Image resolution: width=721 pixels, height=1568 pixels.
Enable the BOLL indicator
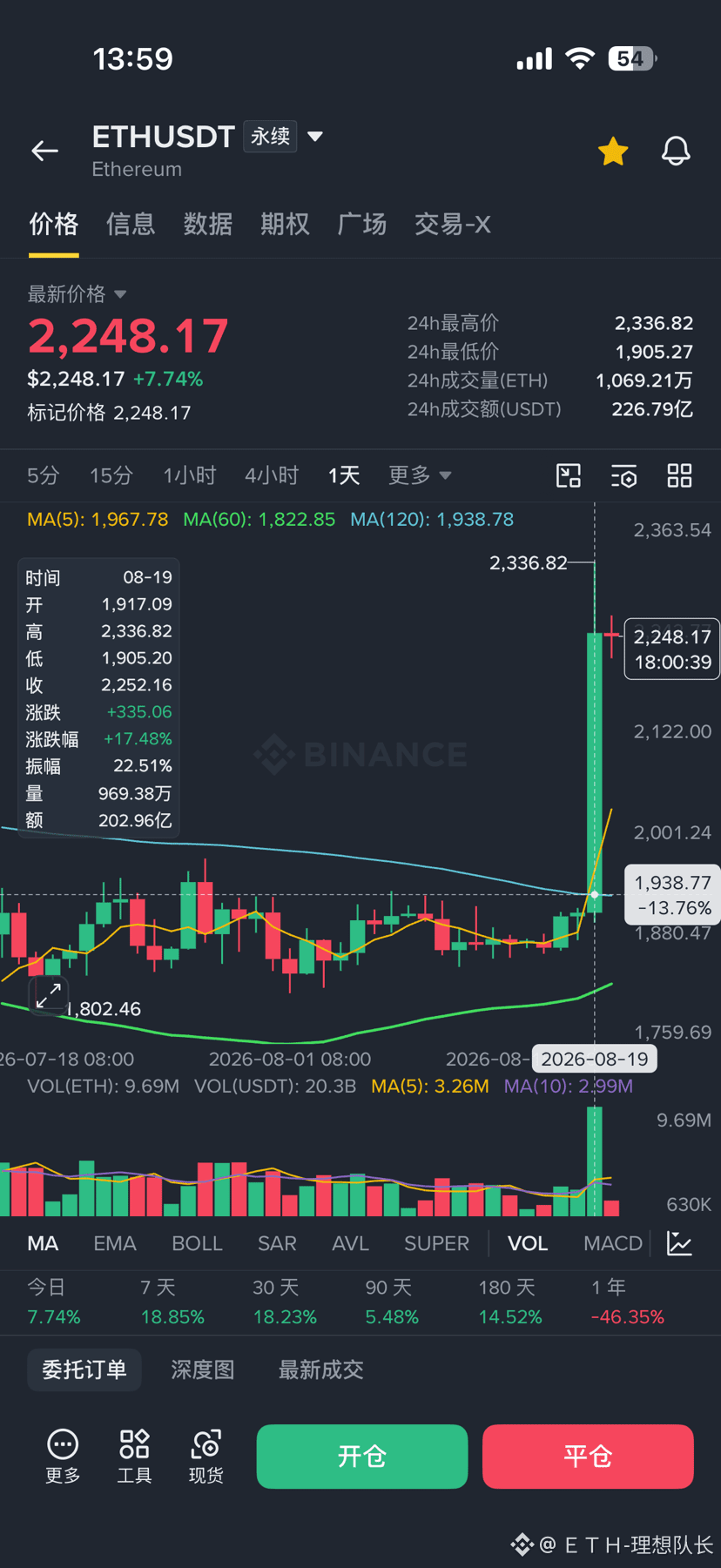pyautogui.click(x=197, y=1243)
